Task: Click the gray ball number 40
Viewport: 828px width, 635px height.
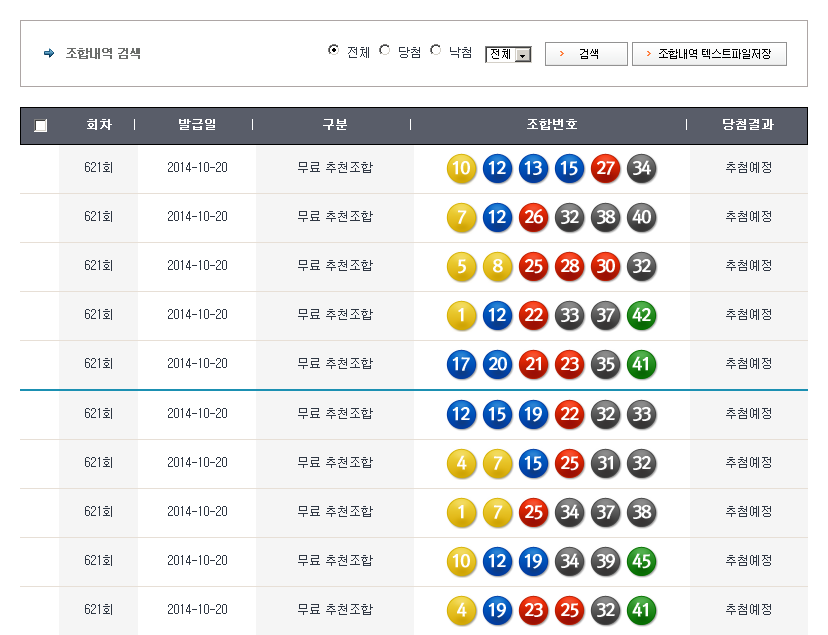Action: [641, 217]
